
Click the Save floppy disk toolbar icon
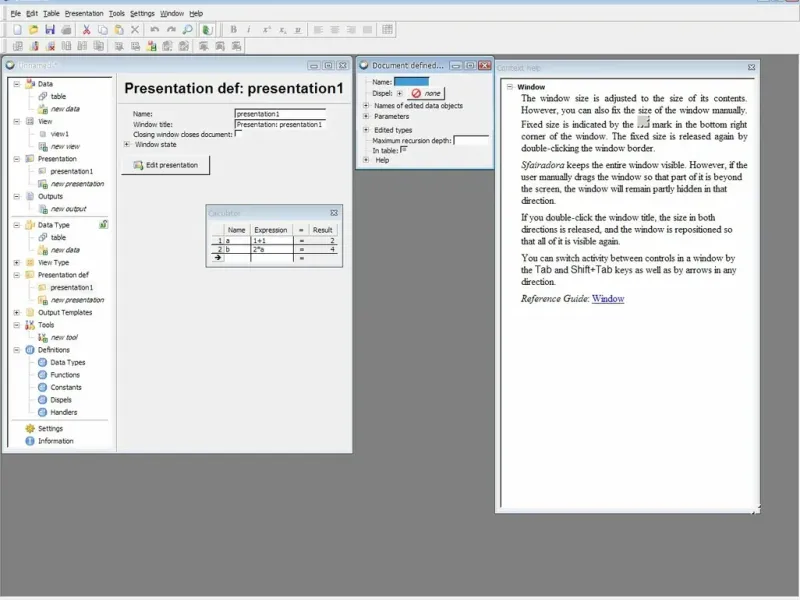(50, 30)
